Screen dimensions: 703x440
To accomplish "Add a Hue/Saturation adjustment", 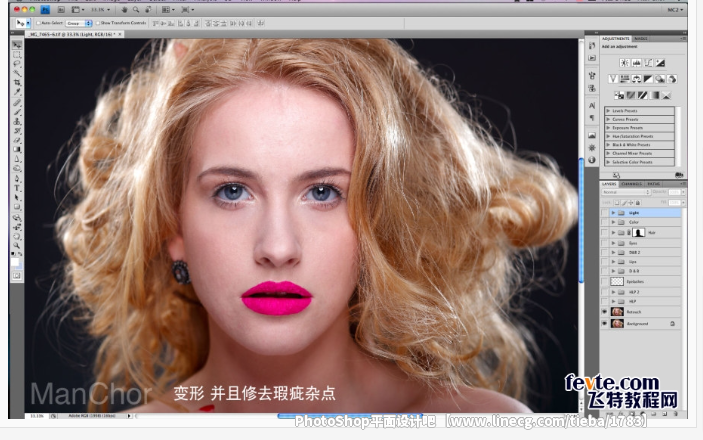I will [x=625, y=79].
